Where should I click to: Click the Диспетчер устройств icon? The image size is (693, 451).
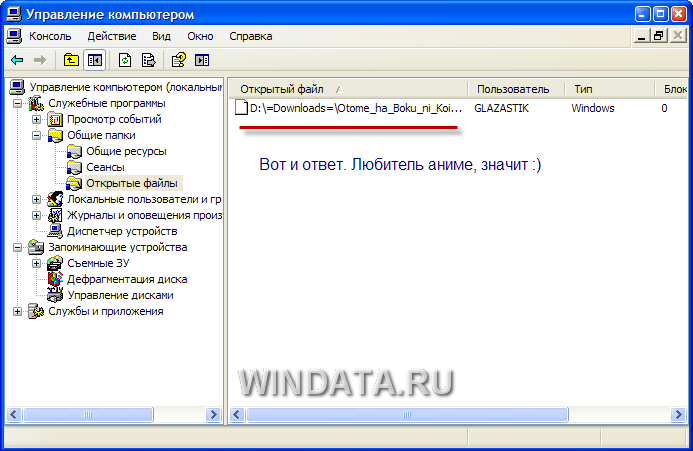[x=55, y=231]
